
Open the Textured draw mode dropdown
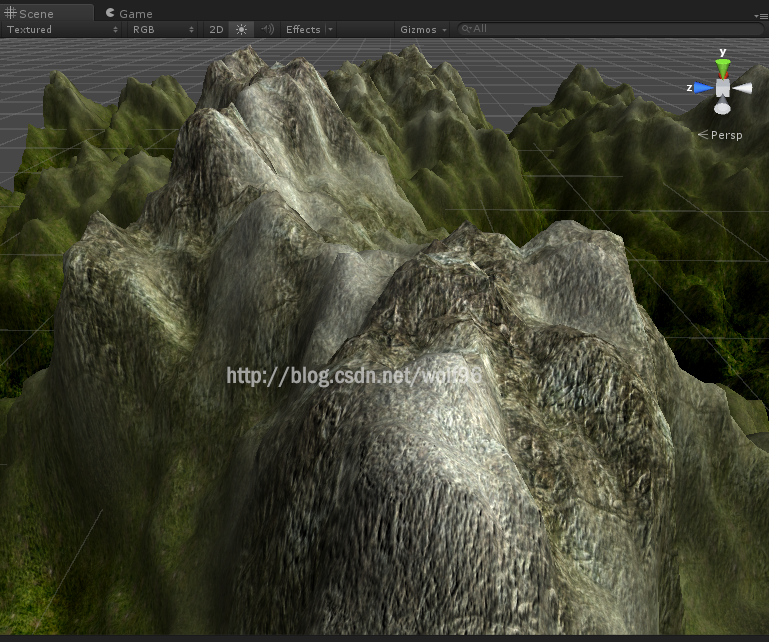click(x=62, y=29)
